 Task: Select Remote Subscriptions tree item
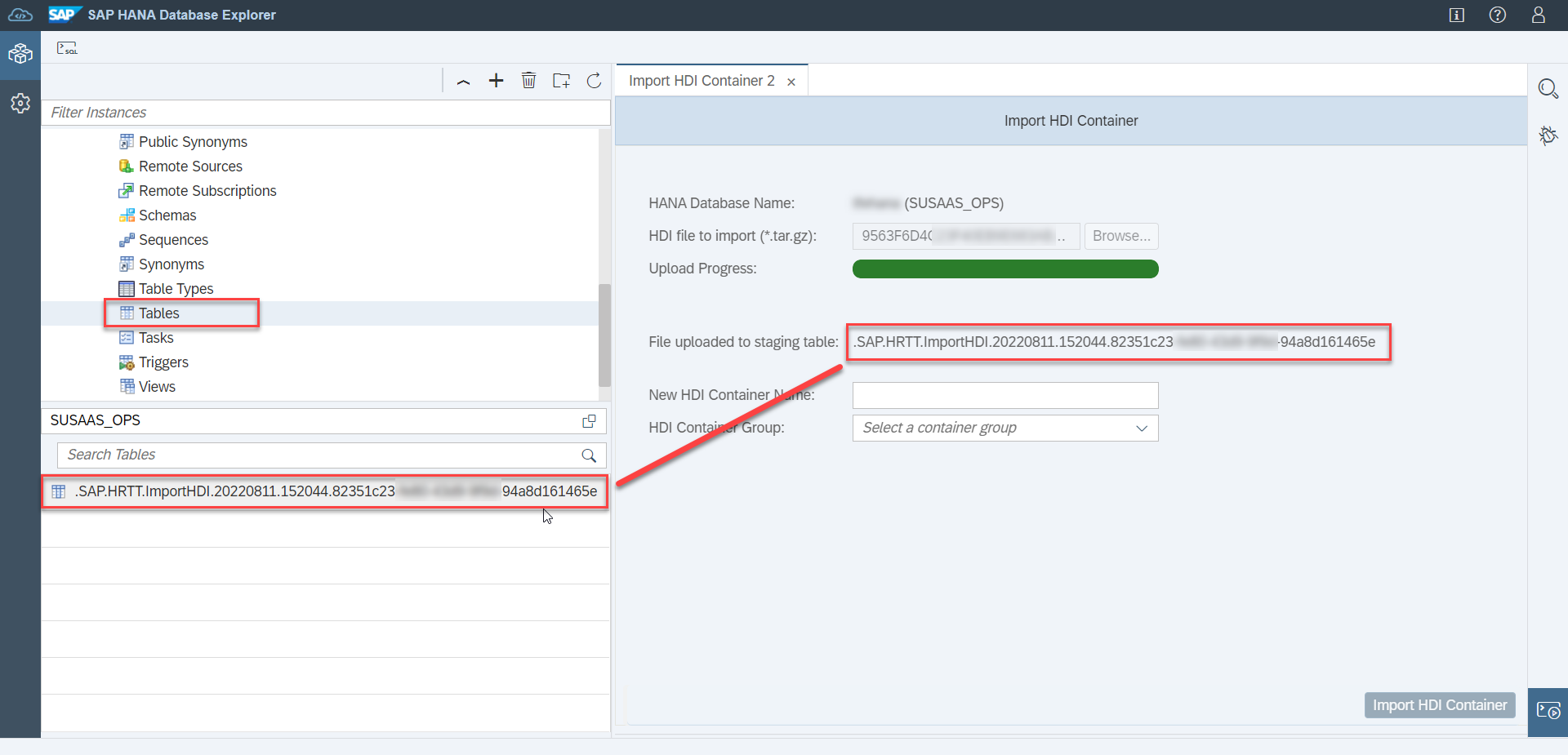(207, 191)
